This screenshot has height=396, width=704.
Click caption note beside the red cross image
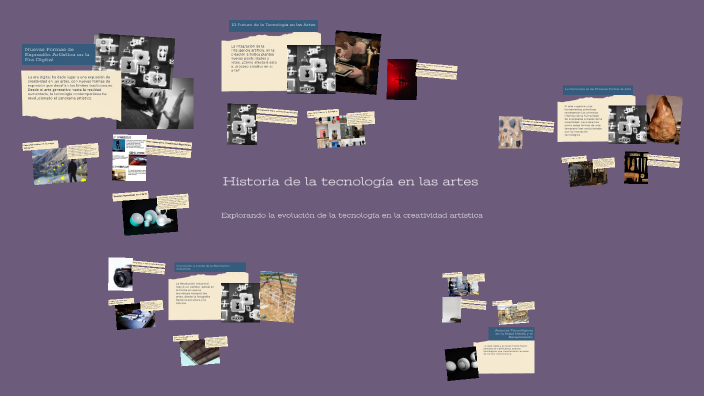click(436, 71)
